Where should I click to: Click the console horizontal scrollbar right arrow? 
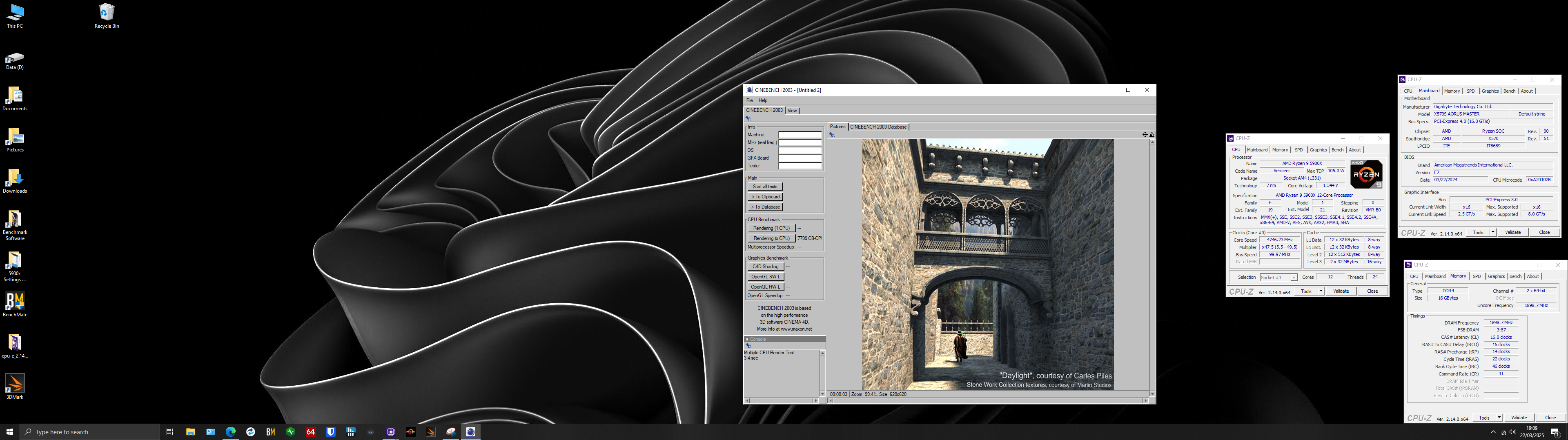tap(816, 400)
